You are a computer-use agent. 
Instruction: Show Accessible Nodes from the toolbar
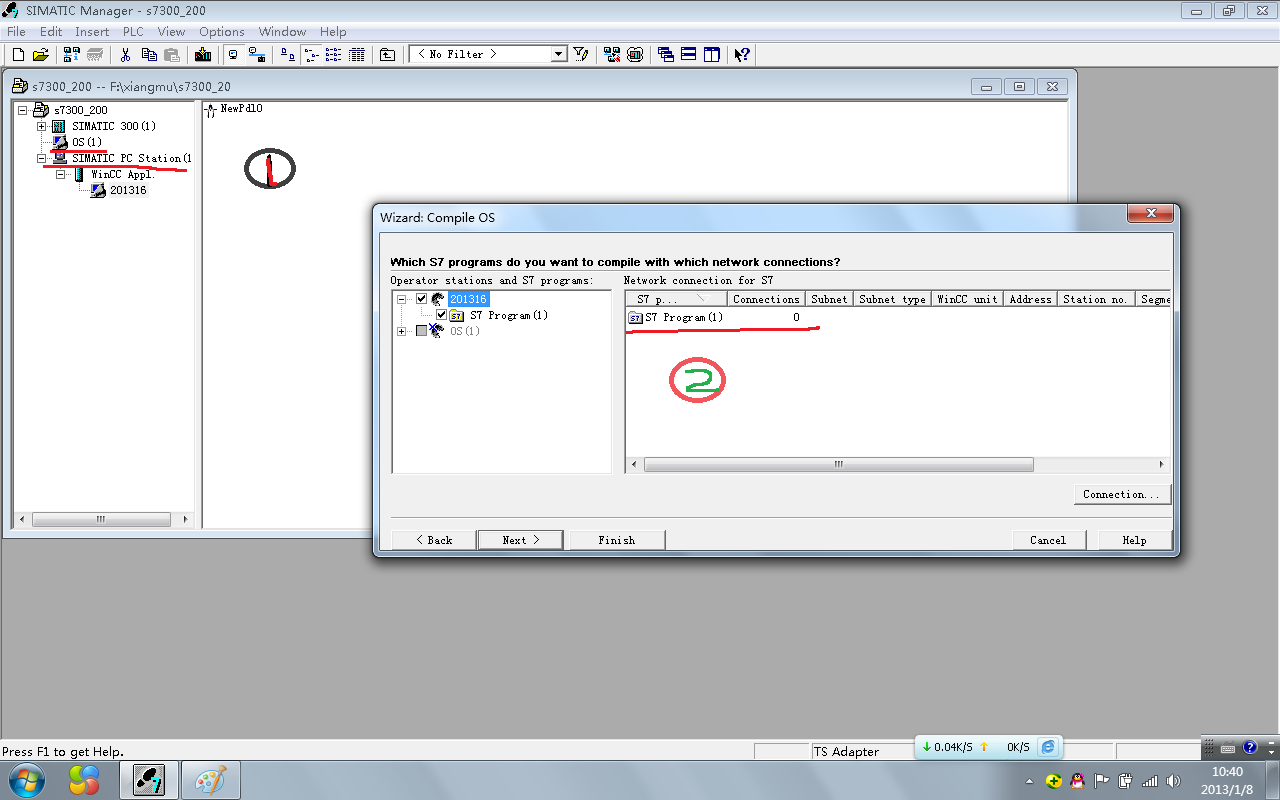click(72, 54)
